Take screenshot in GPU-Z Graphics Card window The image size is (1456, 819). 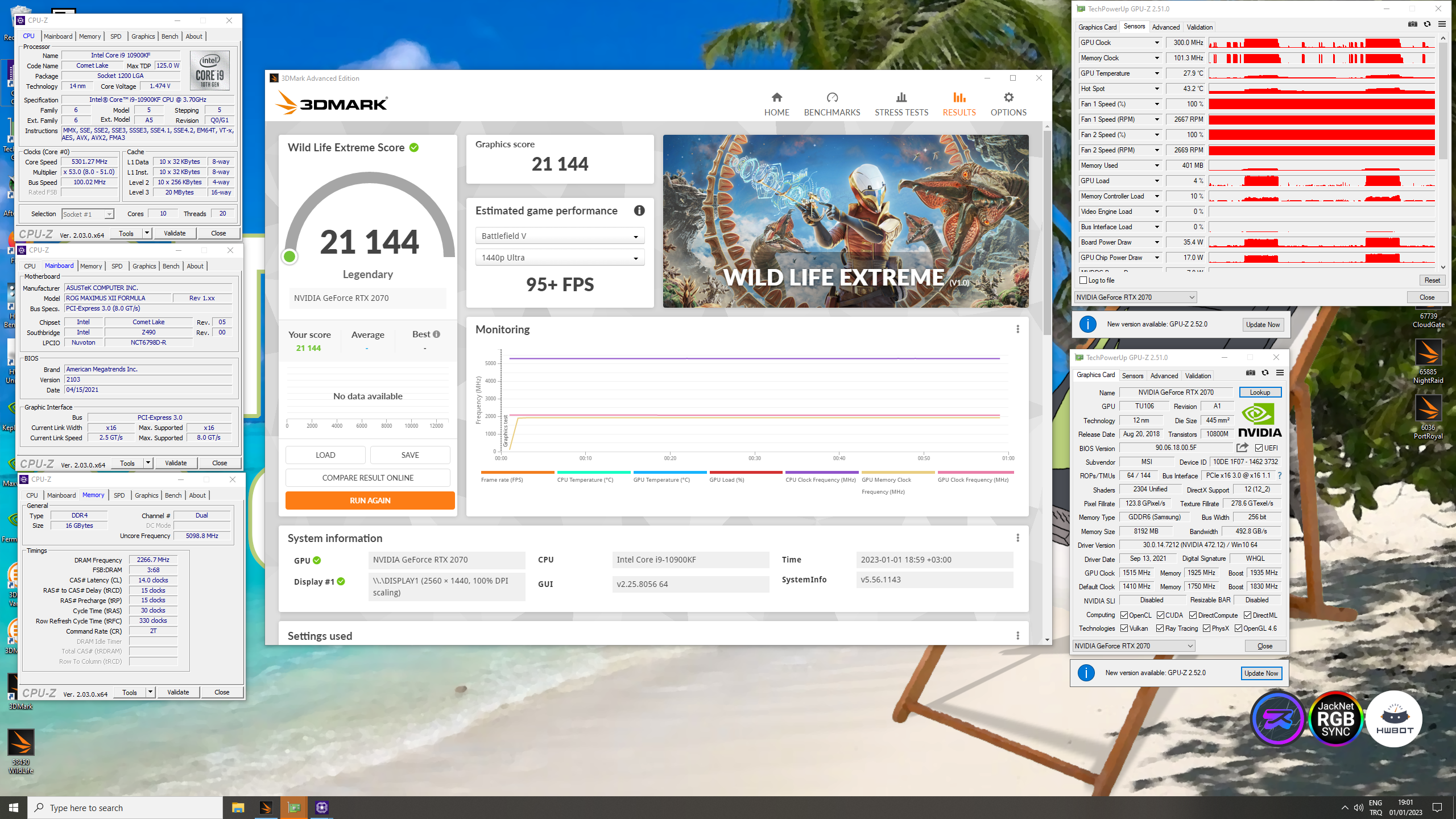(1250, 373)
